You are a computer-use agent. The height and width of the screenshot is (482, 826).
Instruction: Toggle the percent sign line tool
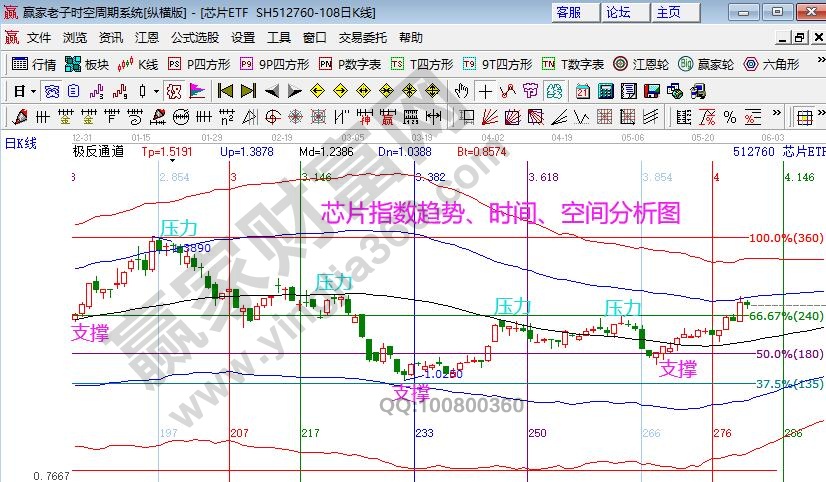pos(730,117)
